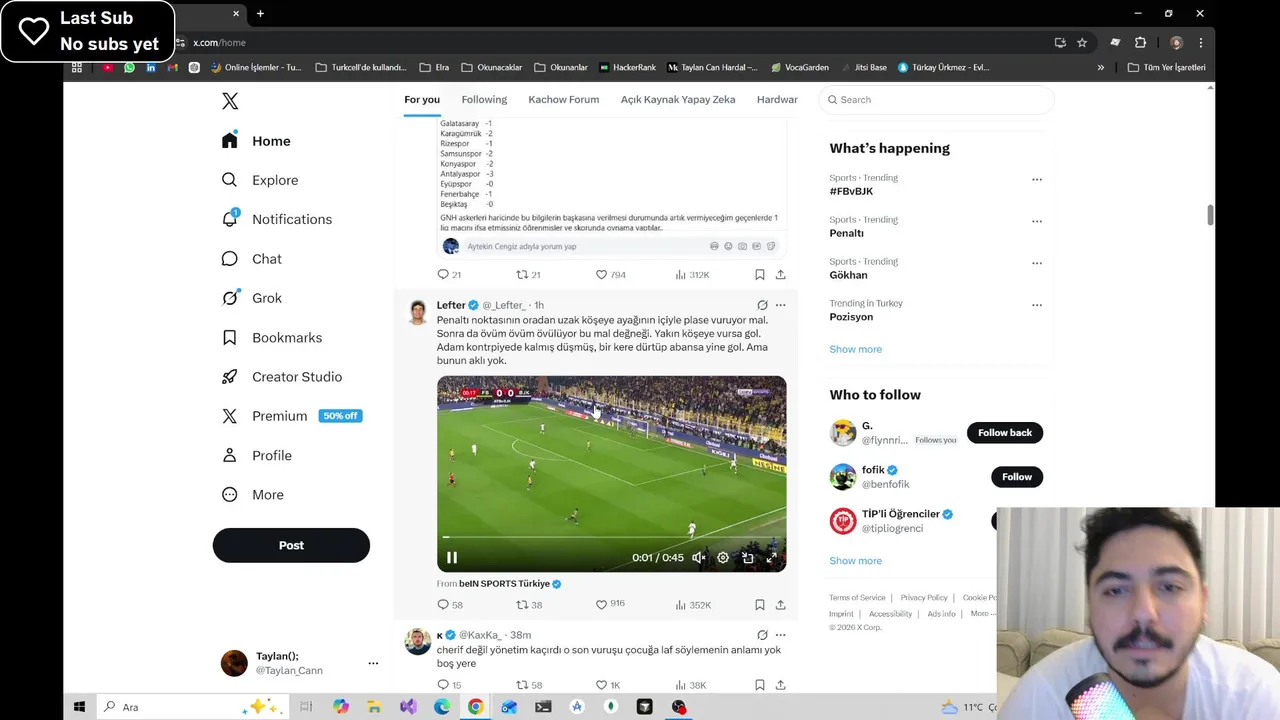
Task: Click the Post button
Action: click(291, 545)
